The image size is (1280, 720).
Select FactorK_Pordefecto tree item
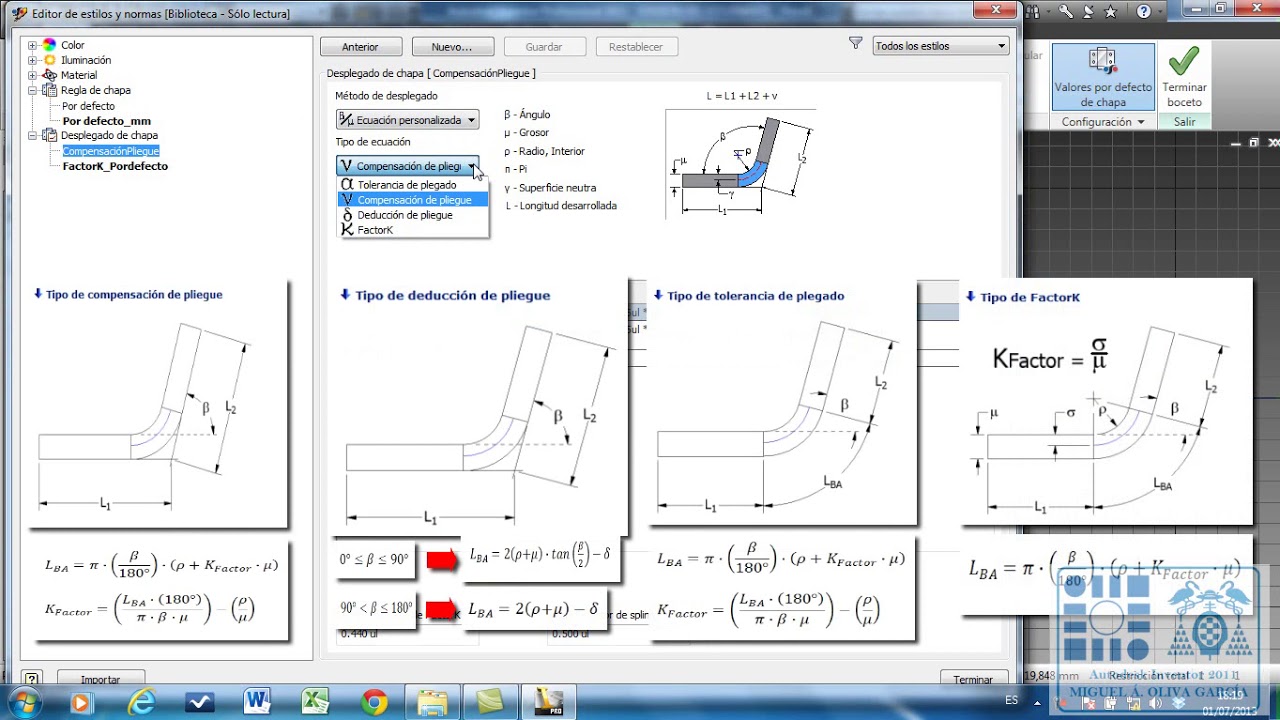click(x=115, y=166)
